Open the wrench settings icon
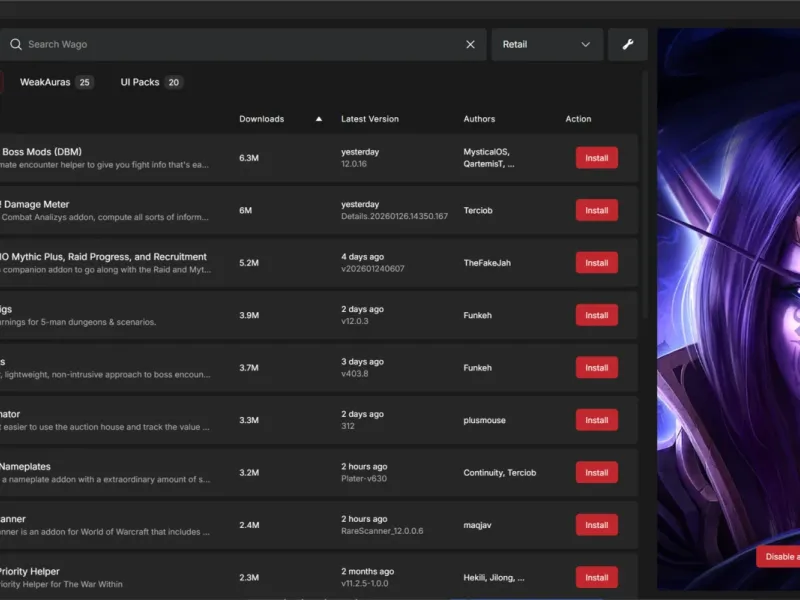The image size is (800, 600). pyautogui.click(x=628, y=44)
